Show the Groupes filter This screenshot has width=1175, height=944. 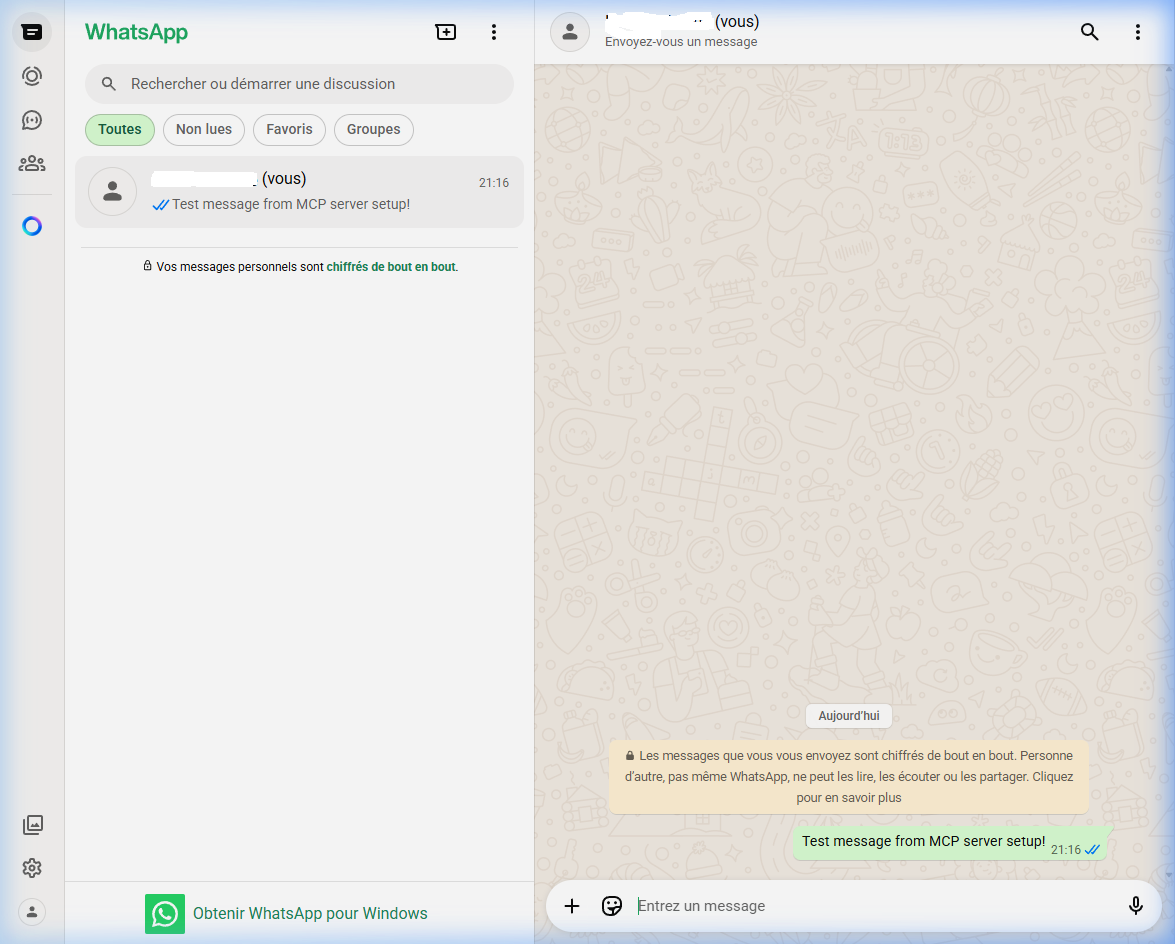click(373, 129)
